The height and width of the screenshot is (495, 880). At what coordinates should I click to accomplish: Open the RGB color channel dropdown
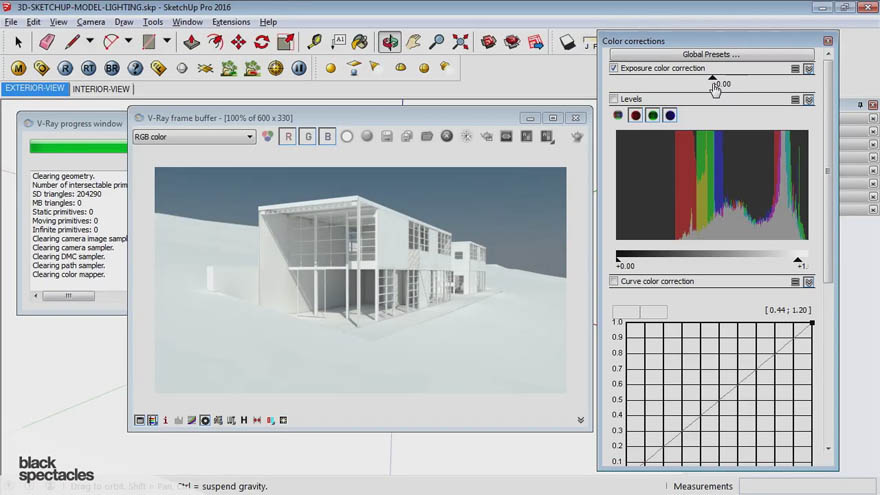click(194, 137)
